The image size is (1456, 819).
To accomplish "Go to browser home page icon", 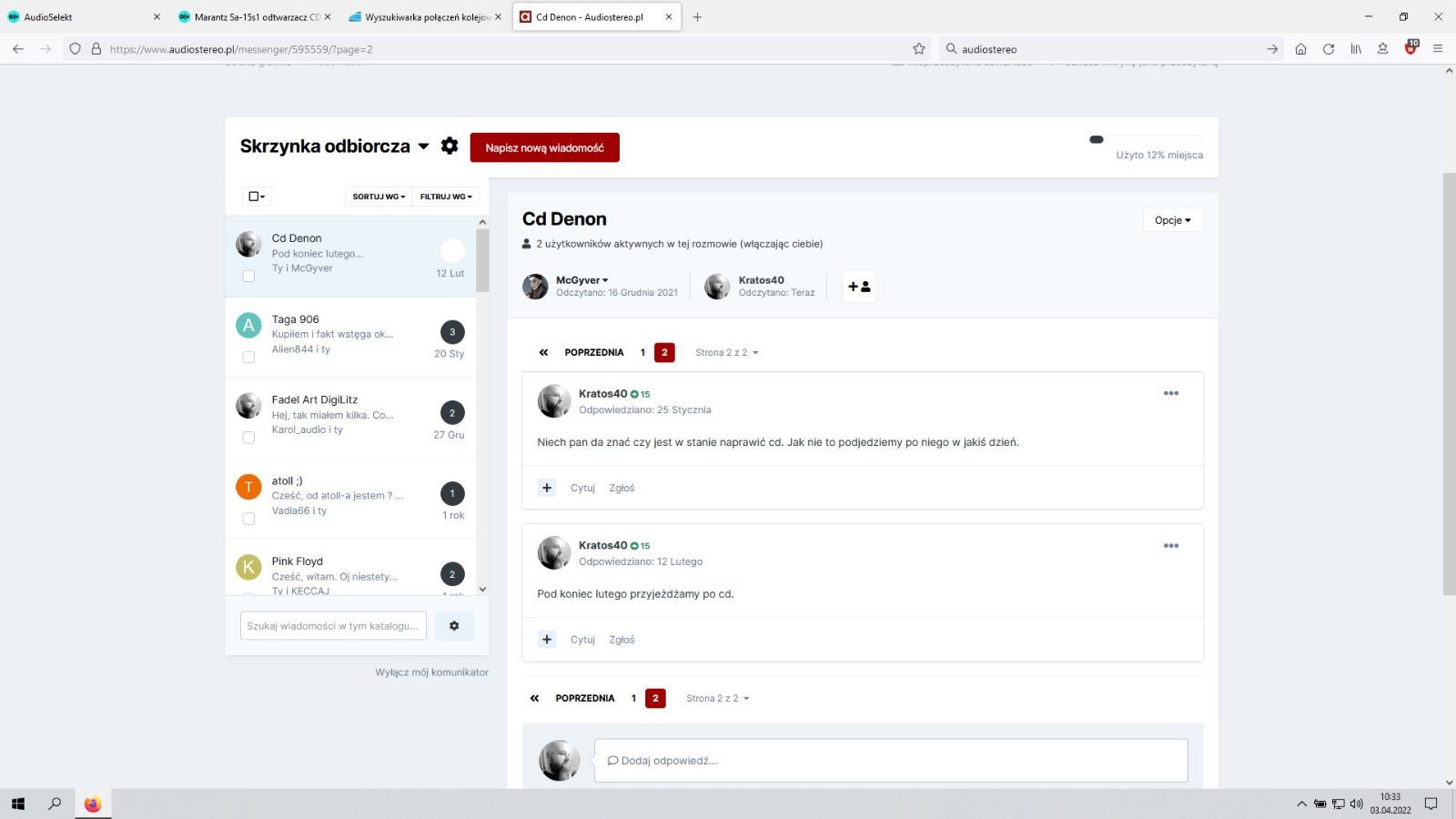I will coord(1300,49).
